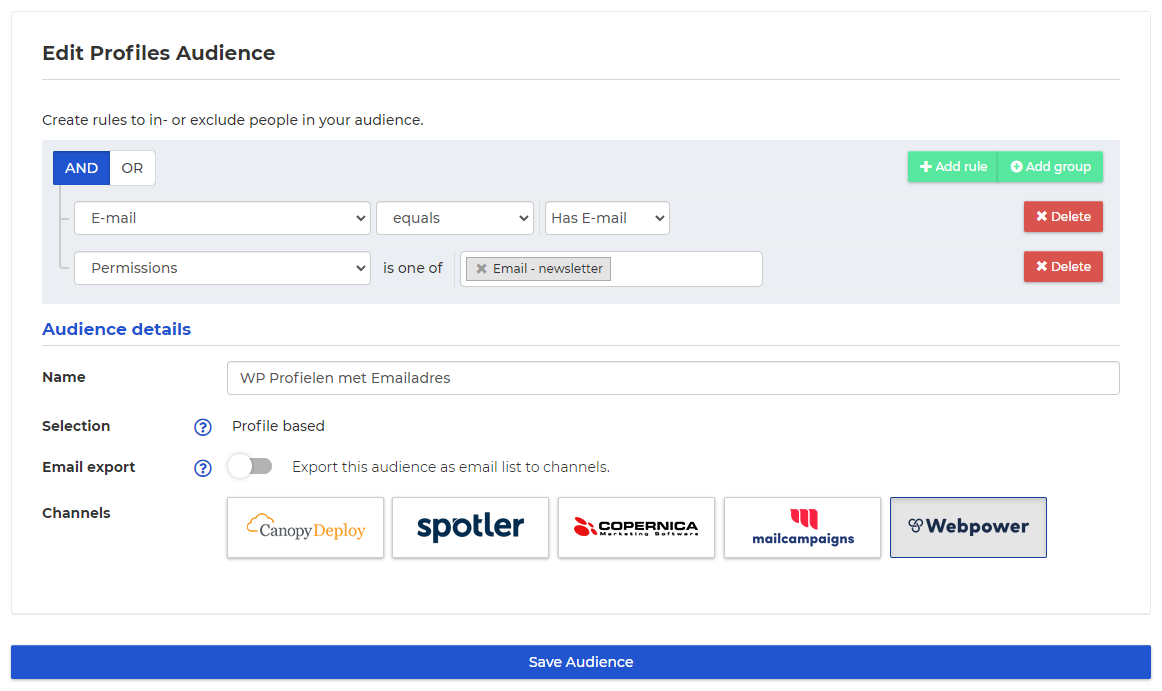The height and width of the screenshot is (691, 1162).
Task: Select the Mailcampaigns channel
Action: 803,527
